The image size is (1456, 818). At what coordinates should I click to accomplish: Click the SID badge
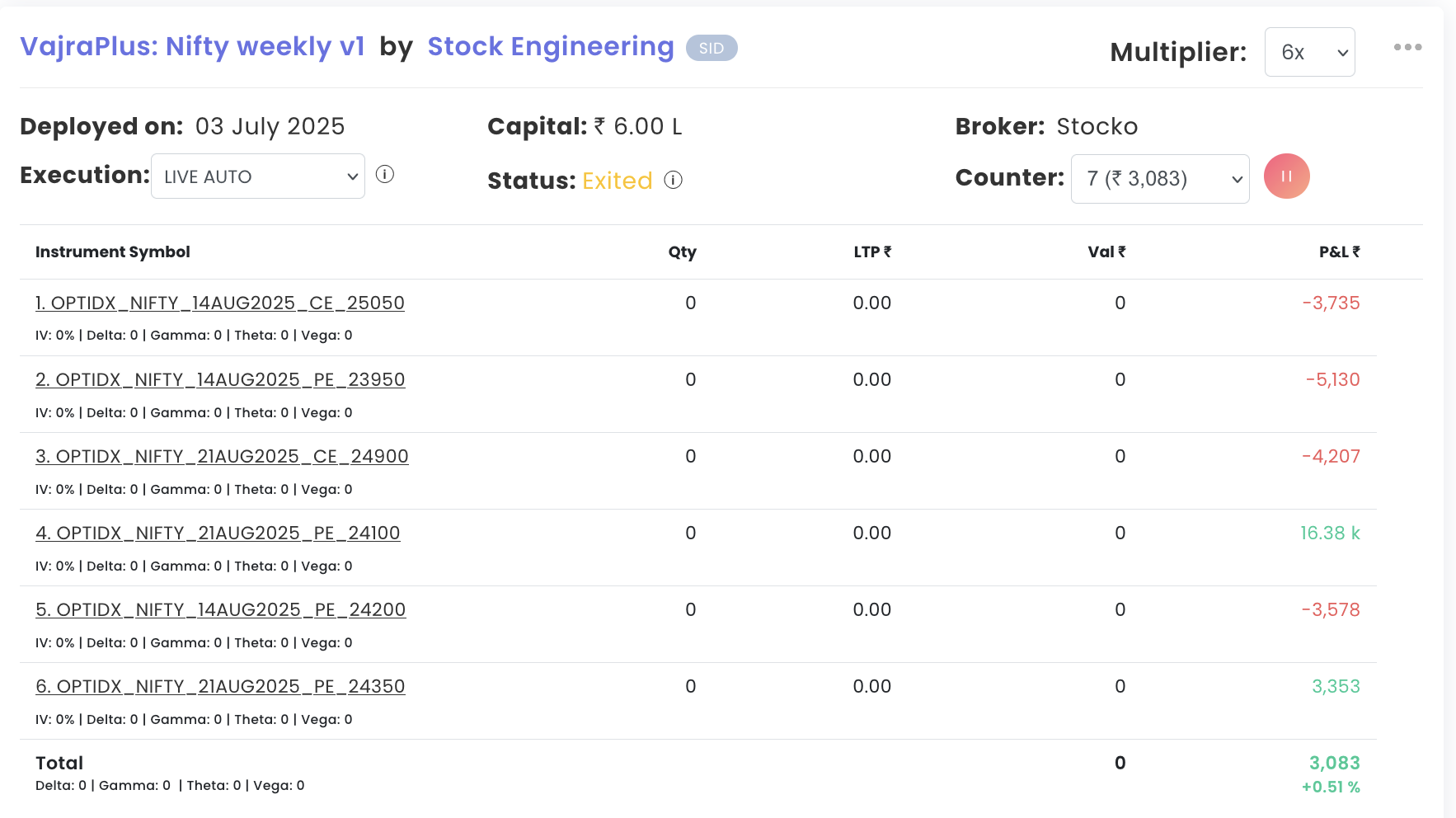coord(712,48)
